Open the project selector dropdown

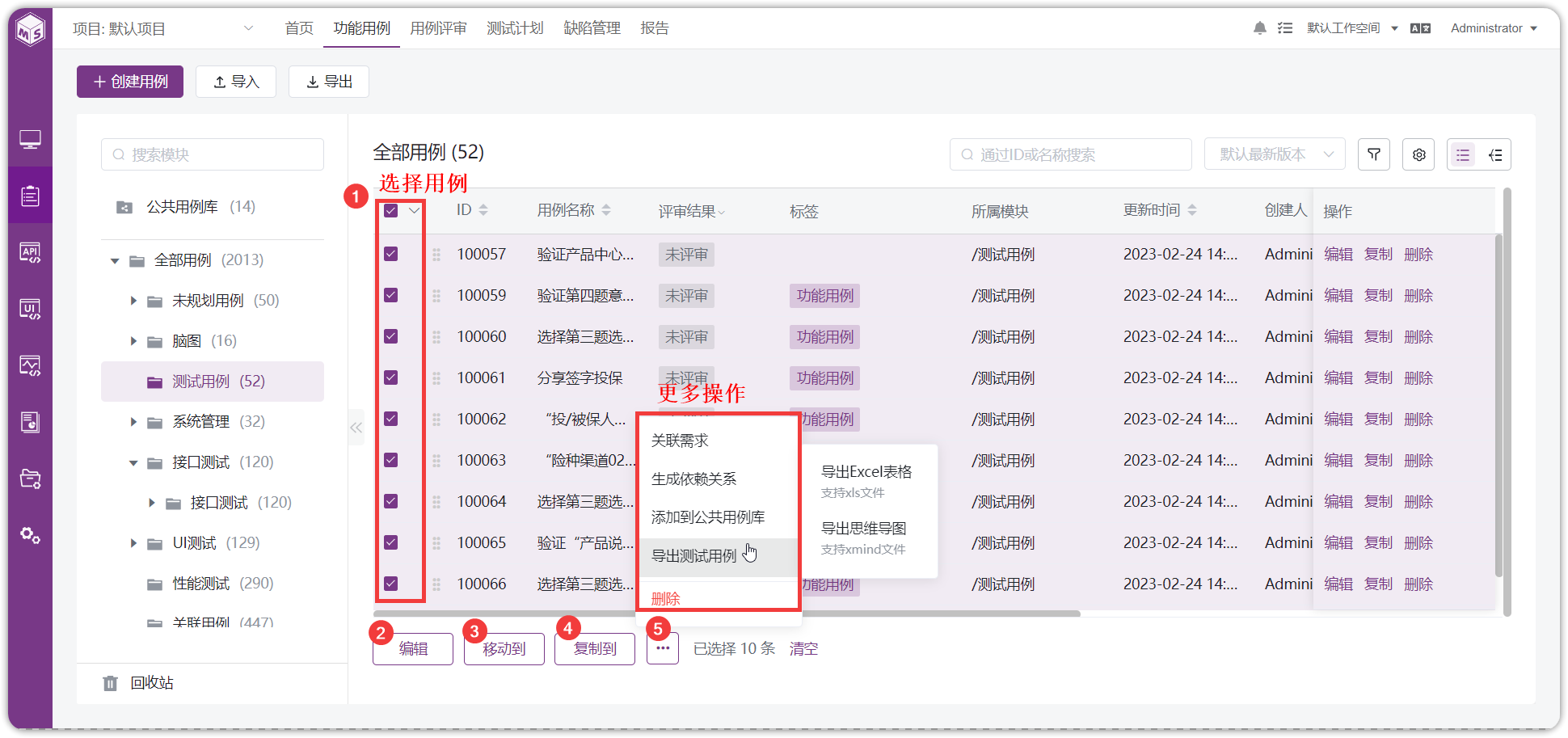click(162, 28)
